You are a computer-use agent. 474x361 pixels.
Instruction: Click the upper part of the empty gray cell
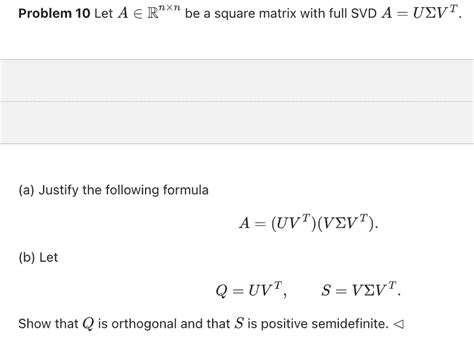pyautogui.click(x=237, y=80)
